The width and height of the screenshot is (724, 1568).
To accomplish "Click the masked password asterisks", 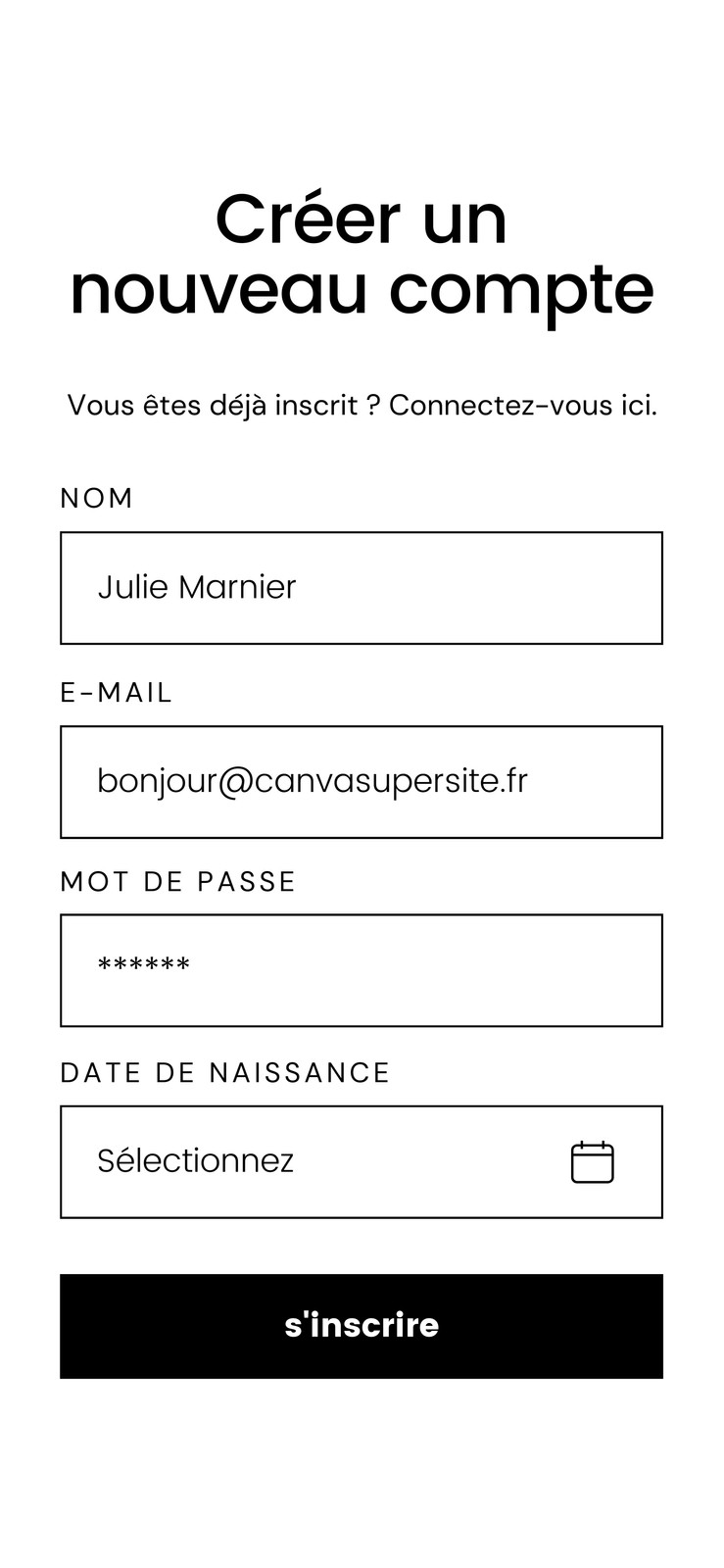I will click(144, 965).
